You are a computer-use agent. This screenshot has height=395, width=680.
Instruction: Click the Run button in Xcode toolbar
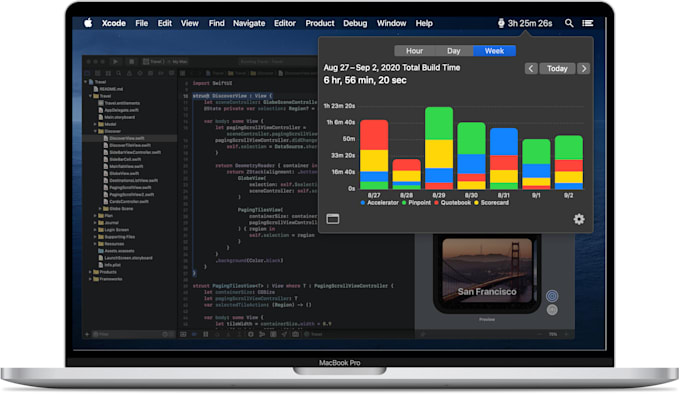click(115, 62)
